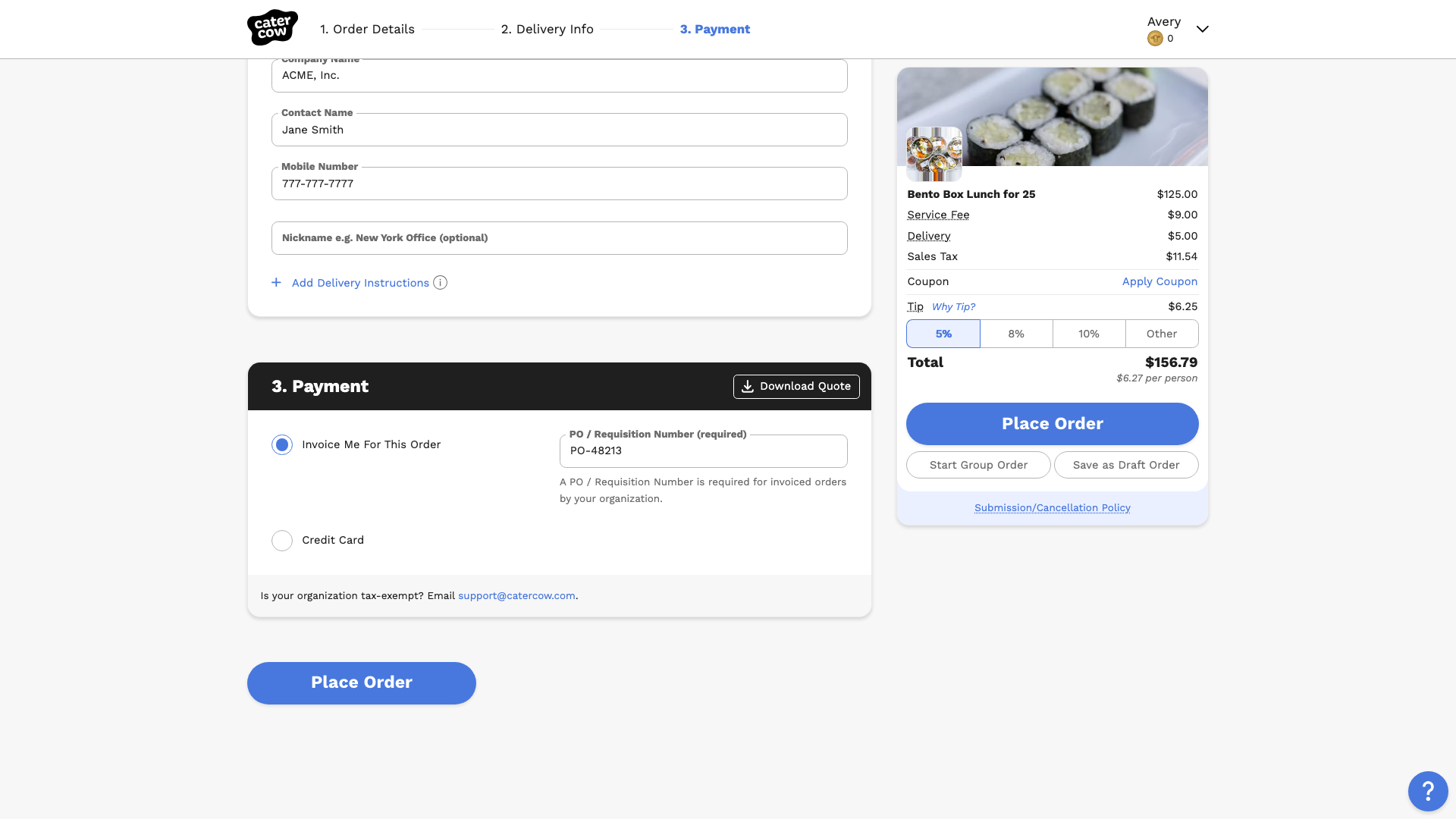Go to step 1. Order Details
1456x819 pixels.
pyautogui.click(x=367, y=29)
